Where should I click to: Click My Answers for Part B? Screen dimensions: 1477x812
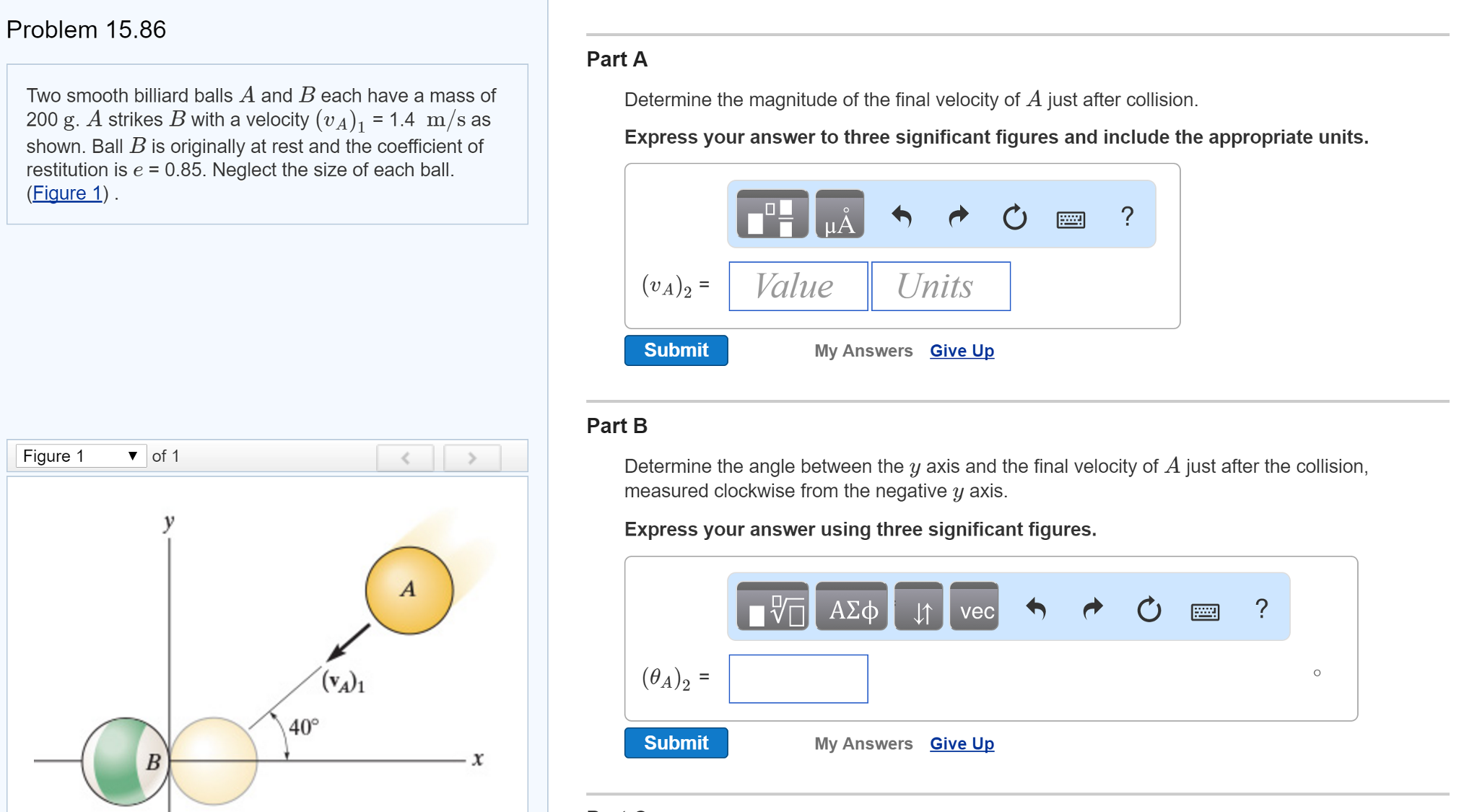pos(862,743)
